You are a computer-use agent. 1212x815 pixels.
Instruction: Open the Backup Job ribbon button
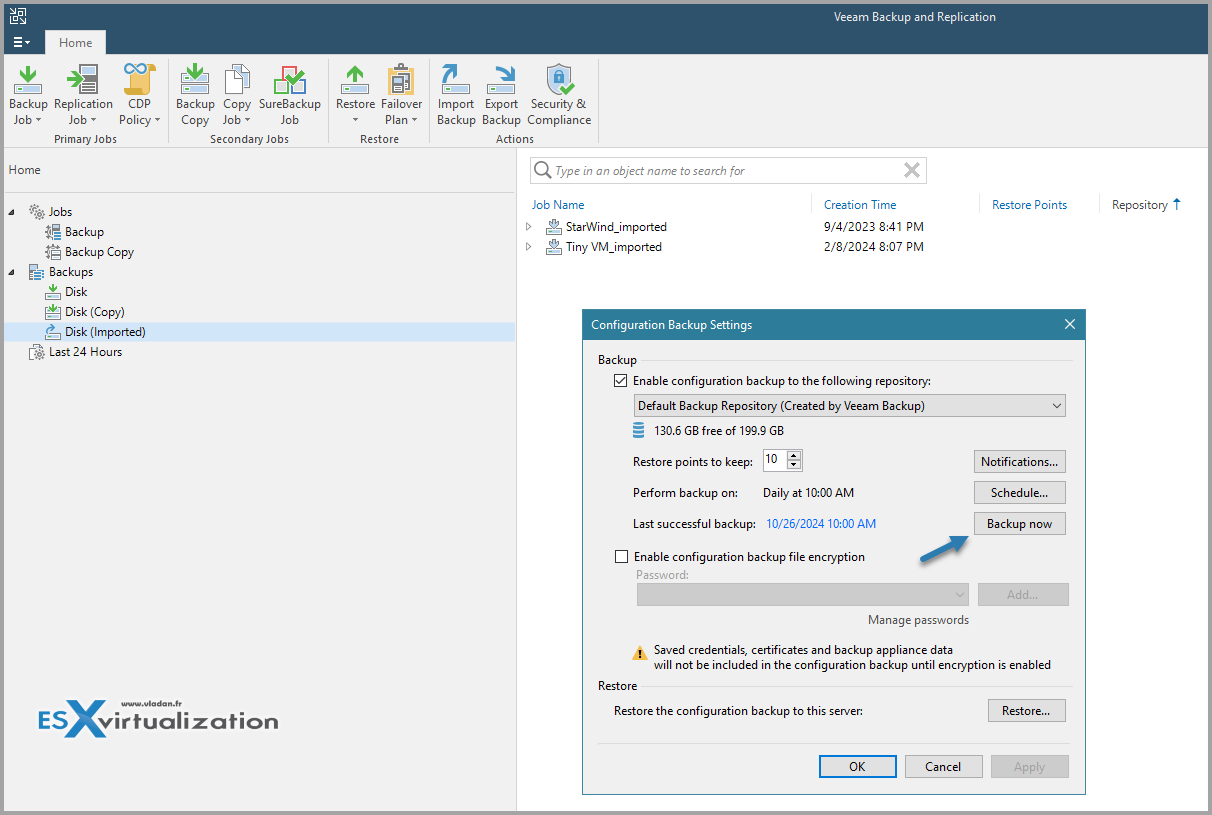point(28,95)
